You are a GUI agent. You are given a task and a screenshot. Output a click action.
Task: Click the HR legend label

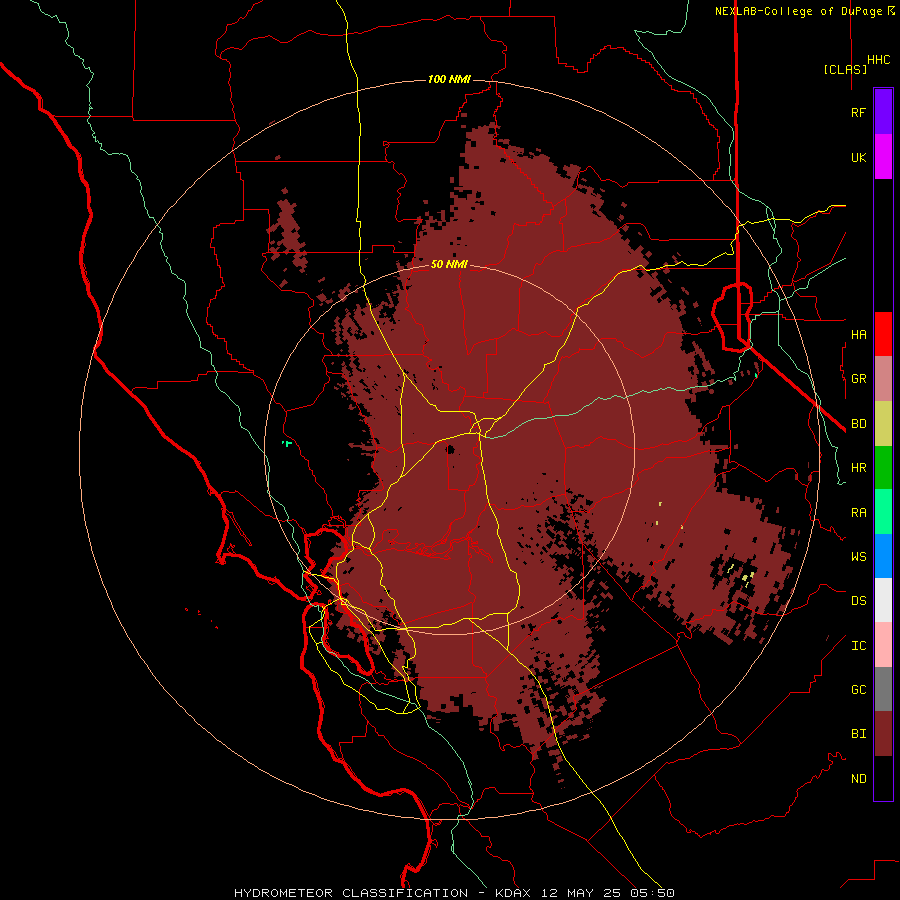coord(859,468)
